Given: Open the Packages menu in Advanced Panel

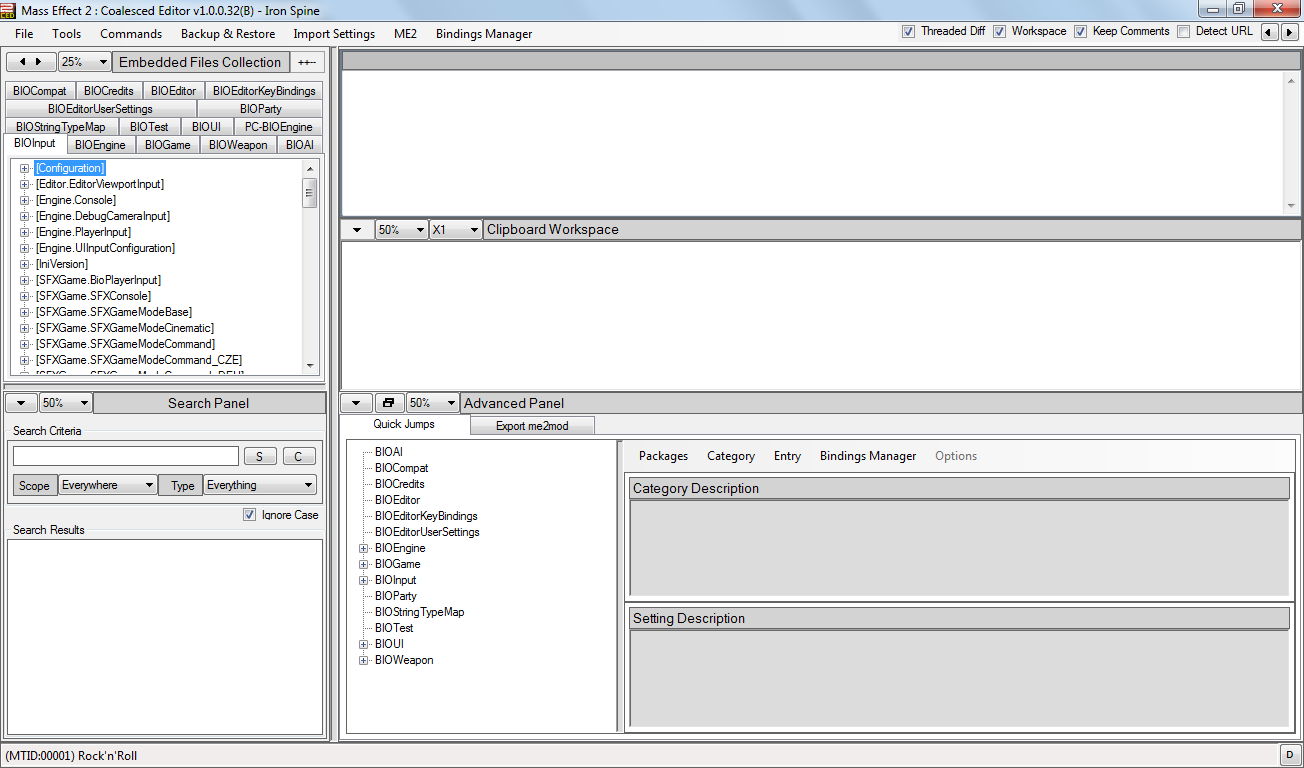Looking at the screenshot, I should [664, 456].
